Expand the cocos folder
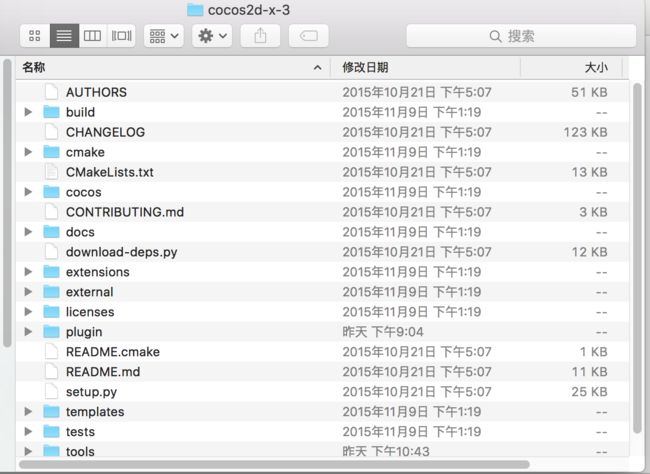 click(x=28, y=192)
